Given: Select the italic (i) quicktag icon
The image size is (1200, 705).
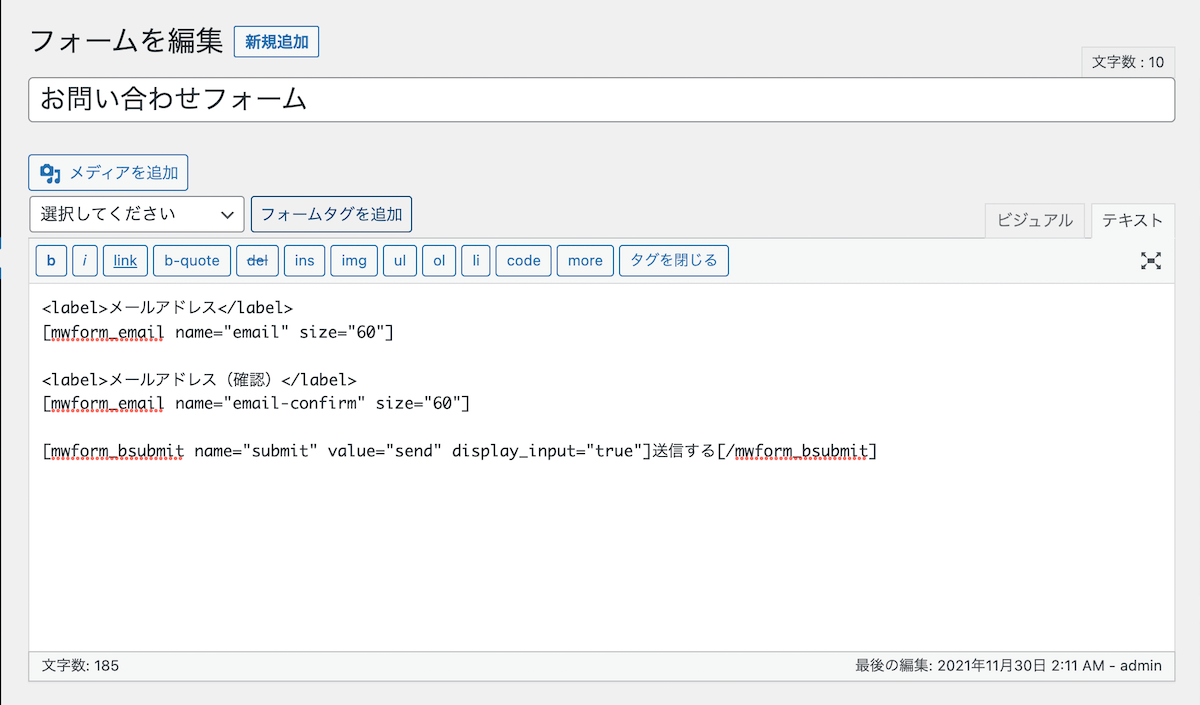Looking at the screenshot, I should coord(83,260).
